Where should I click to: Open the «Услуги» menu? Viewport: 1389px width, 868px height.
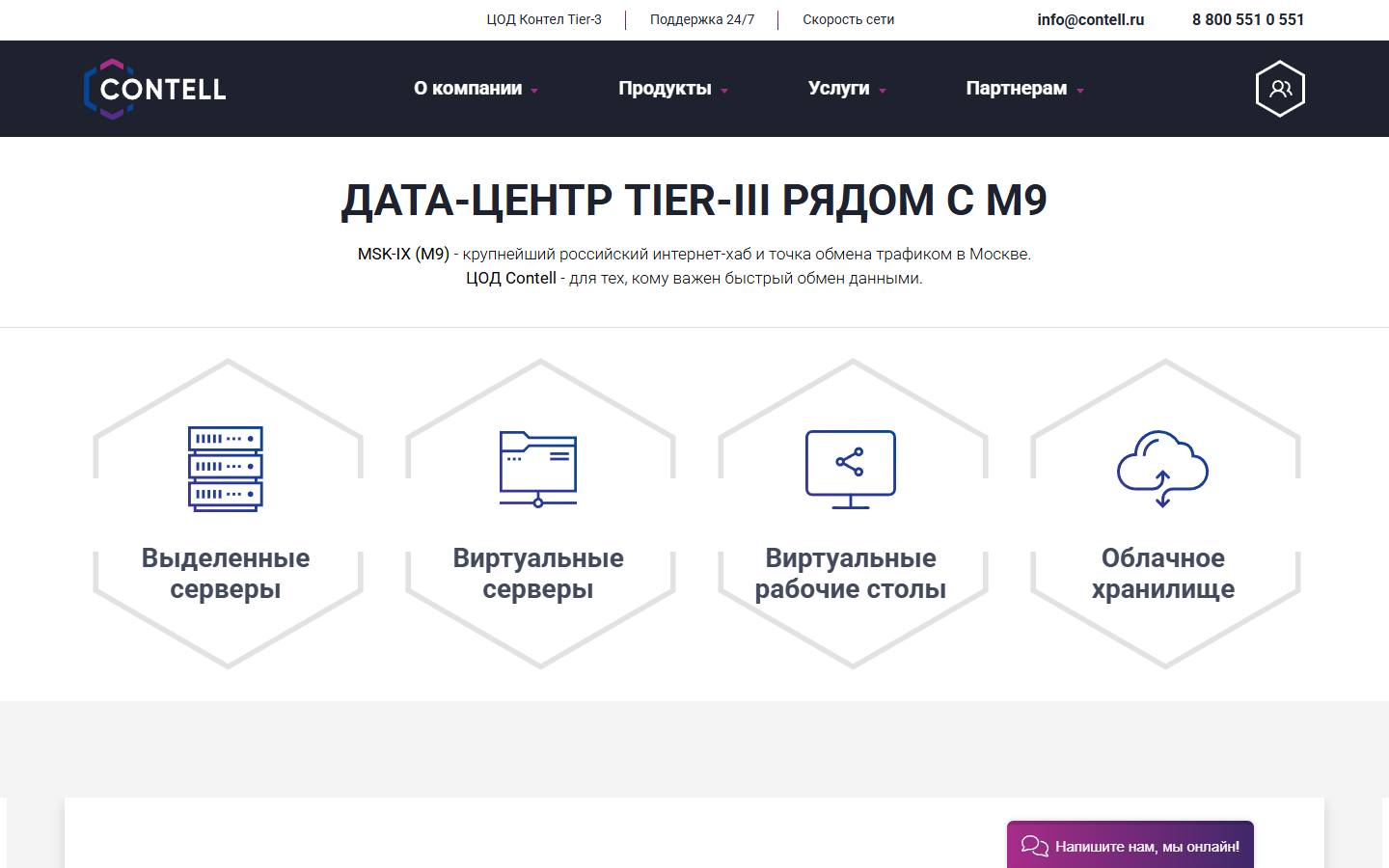click(838, 89)
